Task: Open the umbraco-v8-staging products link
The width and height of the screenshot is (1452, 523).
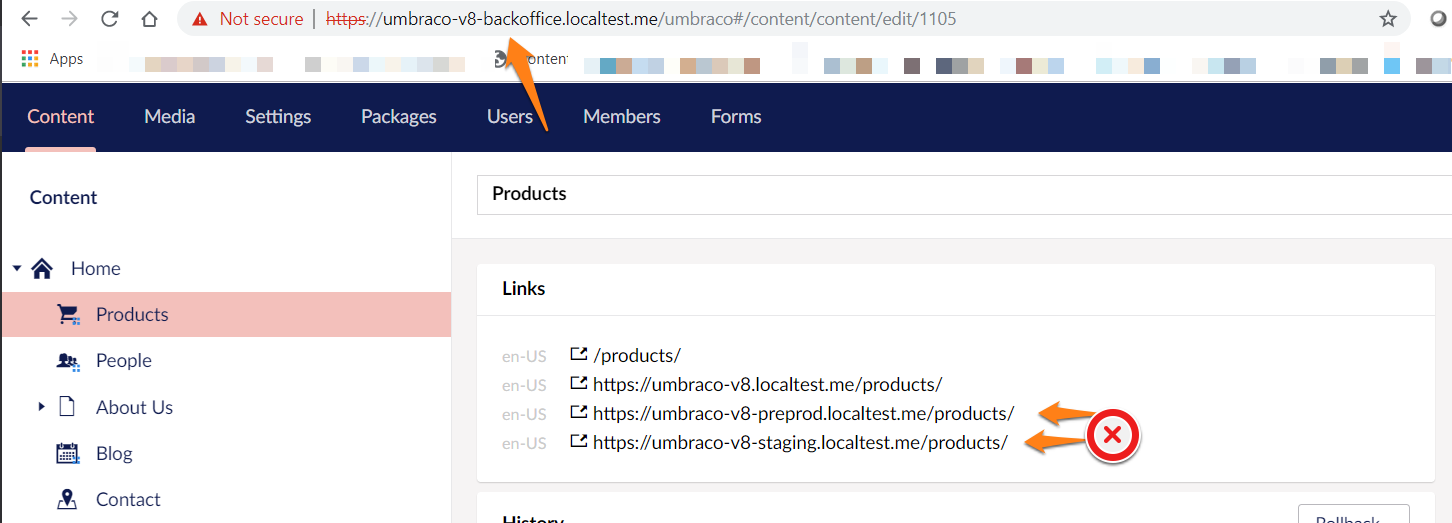Action: (x=799, y=443)
